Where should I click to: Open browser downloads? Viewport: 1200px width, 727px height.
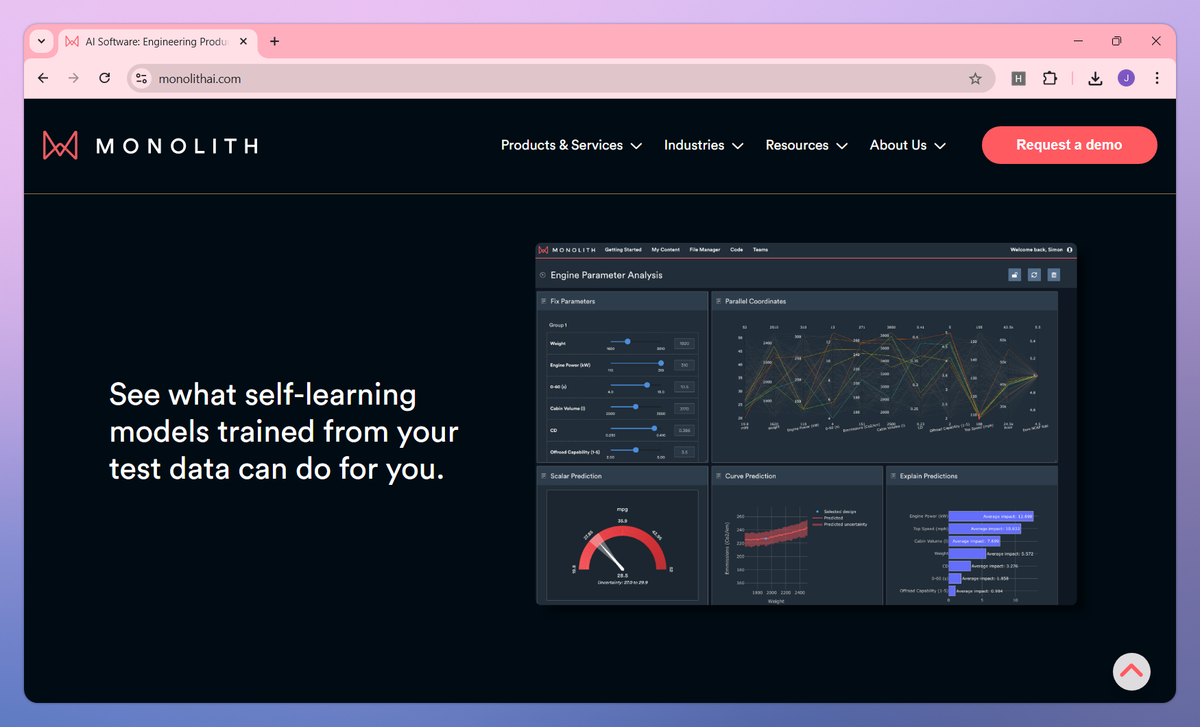[1095, 78]
